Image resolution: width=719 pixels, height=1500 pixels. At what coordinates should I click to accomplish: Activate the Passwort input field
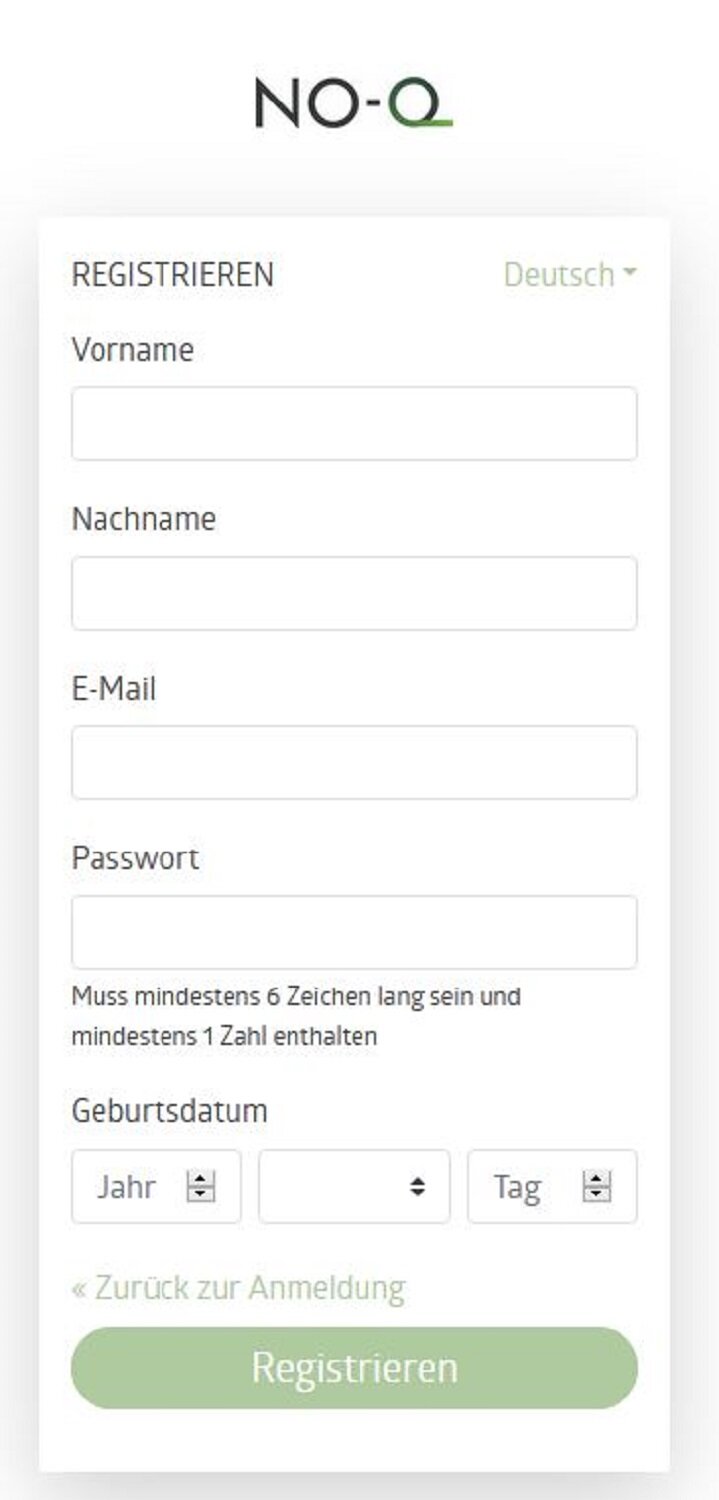(x=354, y=932)
